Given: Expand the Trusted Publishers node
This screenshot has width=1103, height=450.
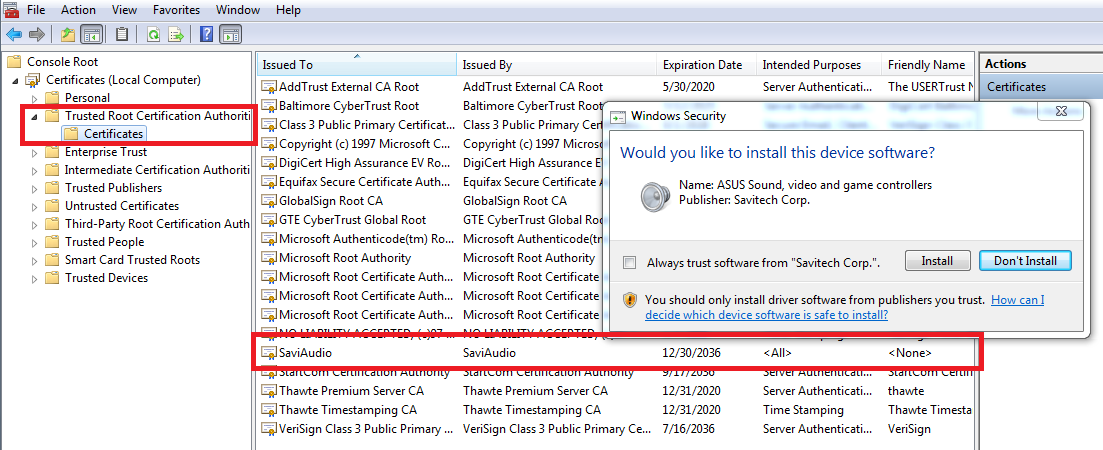Looking at the screenshot, I should (34, 188).
